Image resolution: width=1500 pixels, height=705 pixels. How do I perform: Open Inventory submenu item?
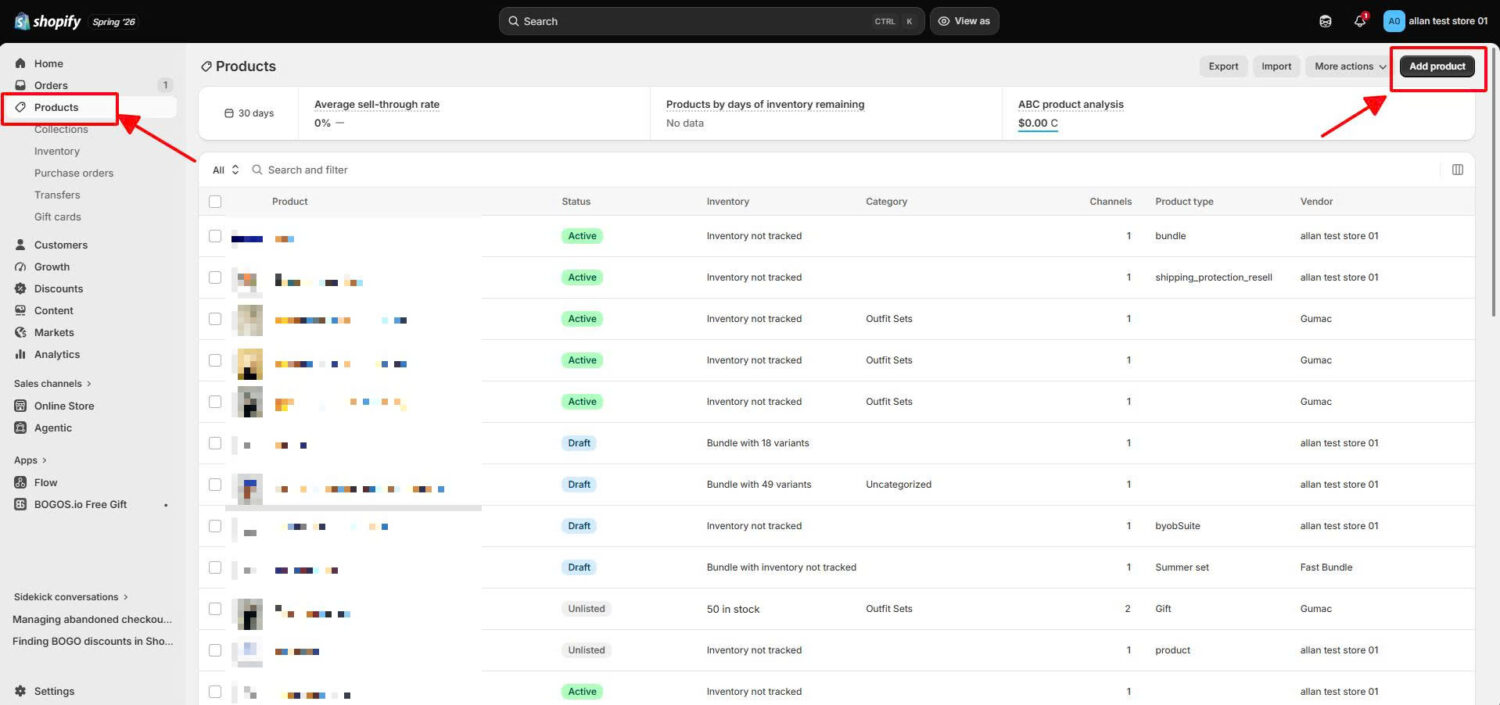pos(57,151)
